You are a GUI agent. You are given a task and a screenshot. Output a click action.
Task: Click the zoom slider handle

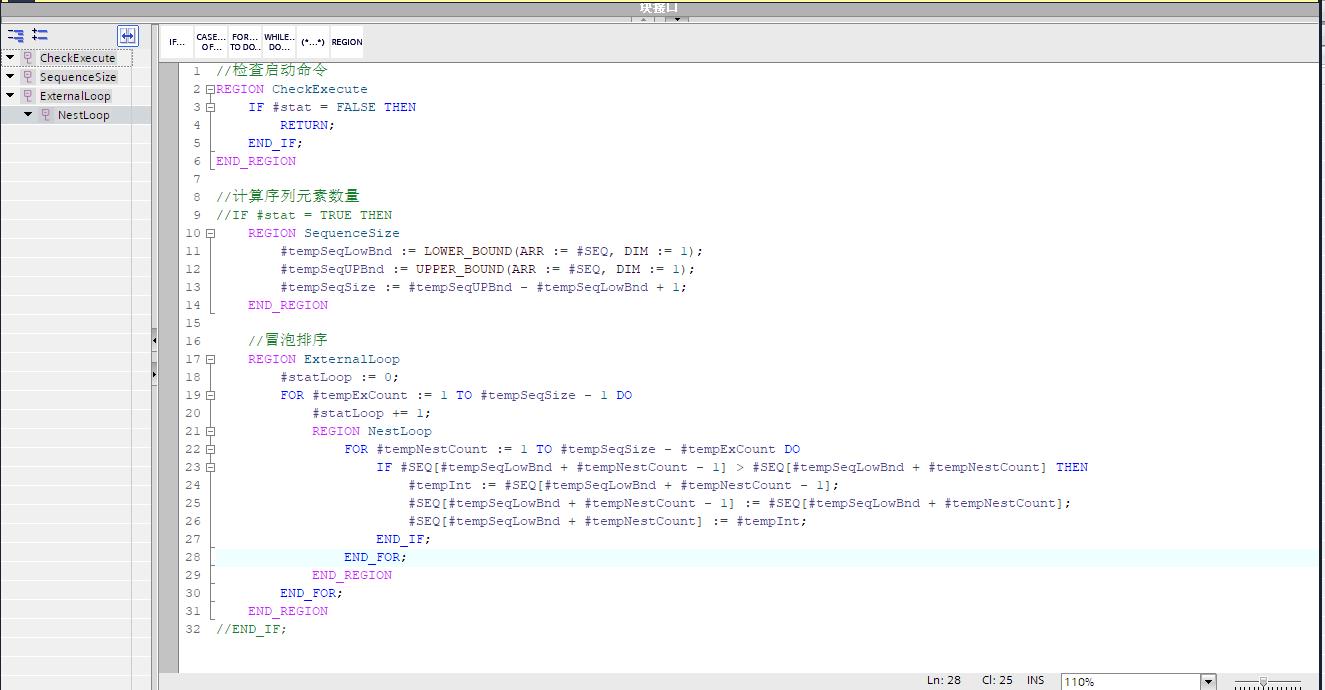tap(1265, 682)
